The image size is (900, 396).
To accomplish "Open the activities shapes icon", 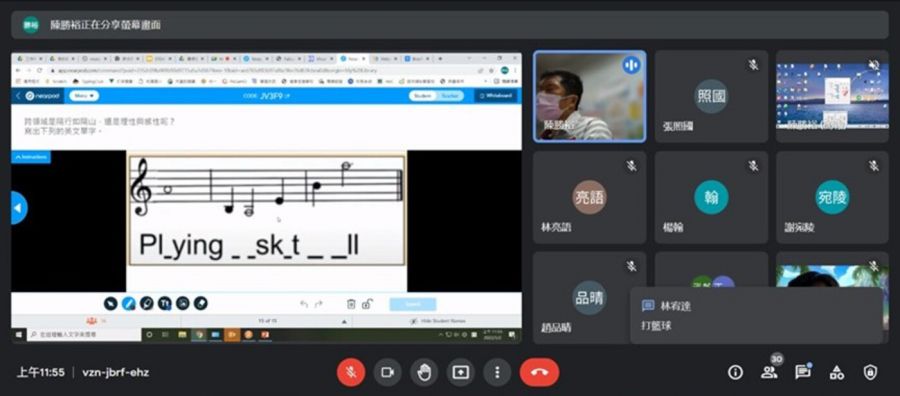I will [836, 373].
